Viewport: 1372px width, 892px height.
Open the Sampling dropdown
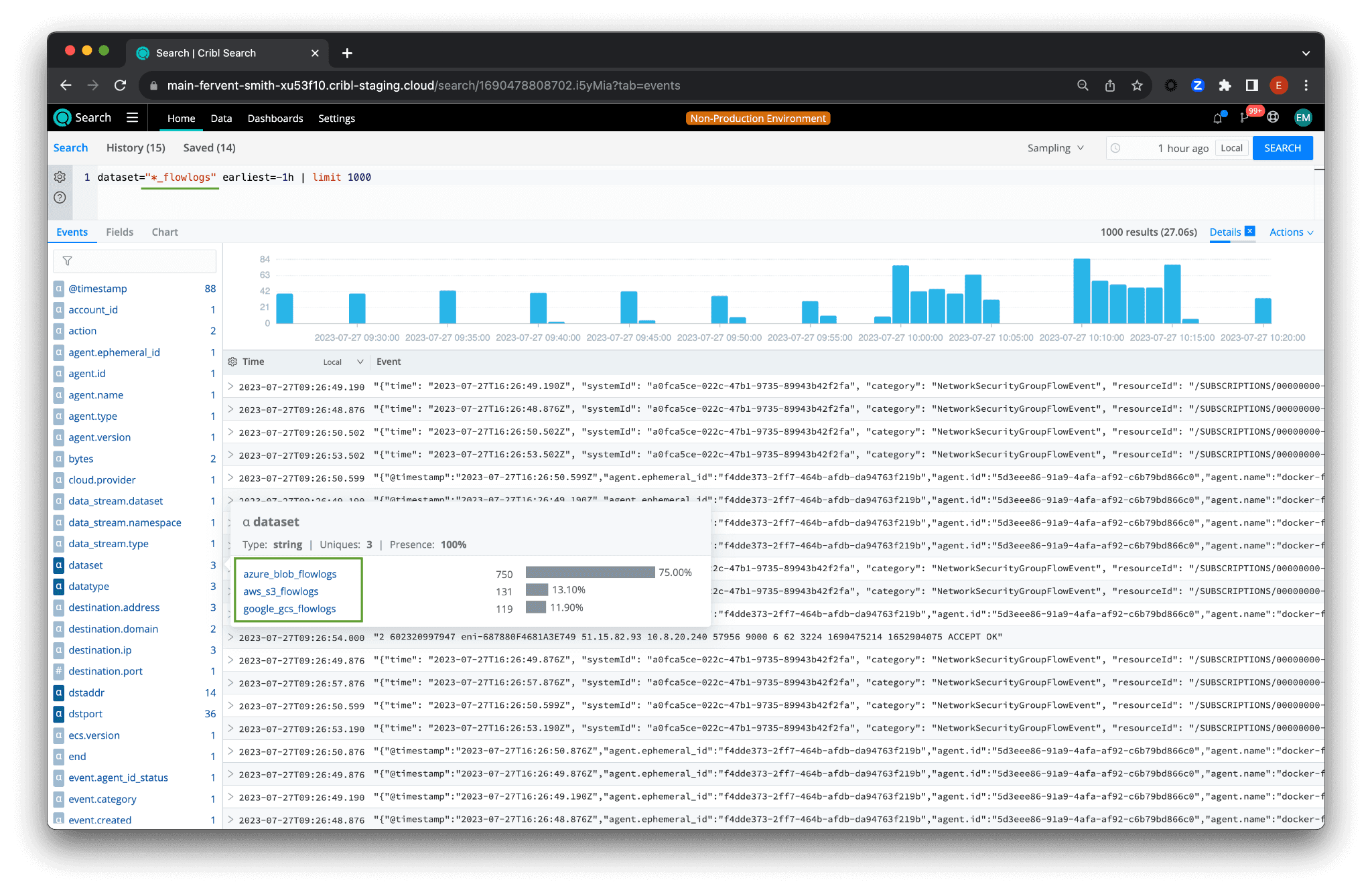pyautogui.click(x=1055, y=148)
